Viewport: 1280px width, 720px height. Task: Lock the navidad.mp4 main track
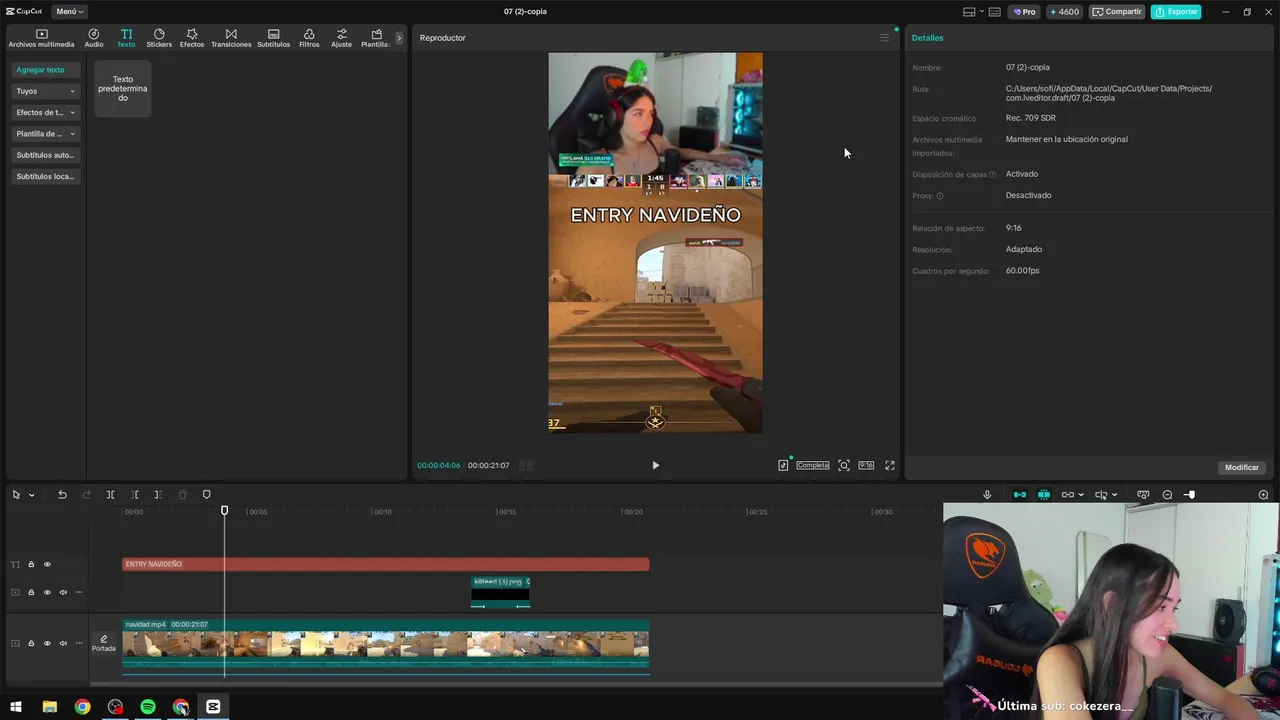[x=31, y=643]
